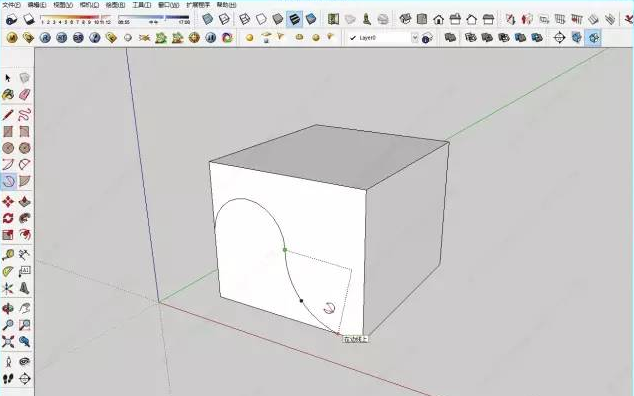Select the Position Camera tool
Viewport: 634px width, 396px height.
click(x=8, y=362)
